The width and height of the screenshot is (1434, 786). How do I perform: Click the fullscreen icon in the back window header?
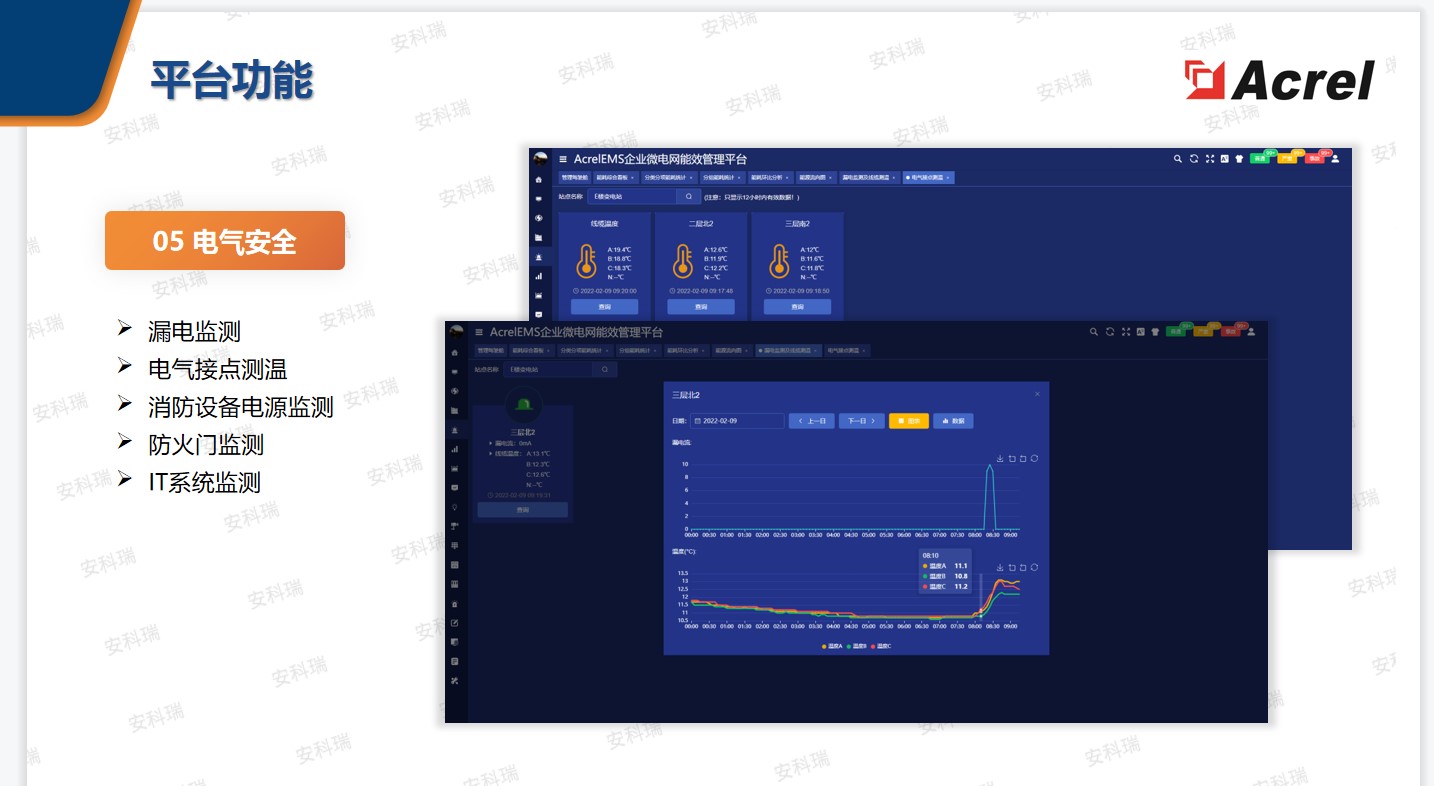[x=1210, y=159]
